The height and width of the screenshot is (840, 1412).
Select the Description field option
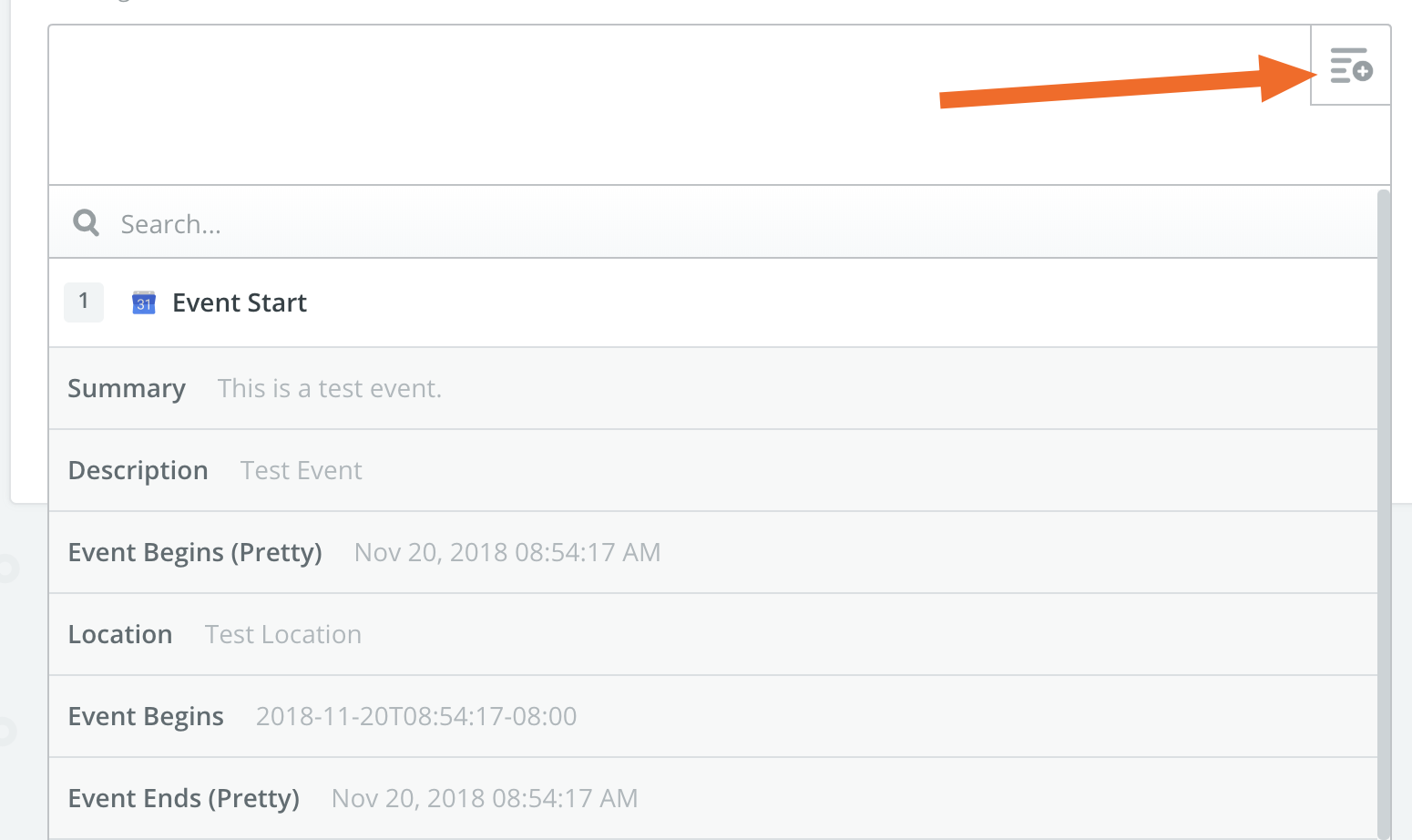click(712, 470)
